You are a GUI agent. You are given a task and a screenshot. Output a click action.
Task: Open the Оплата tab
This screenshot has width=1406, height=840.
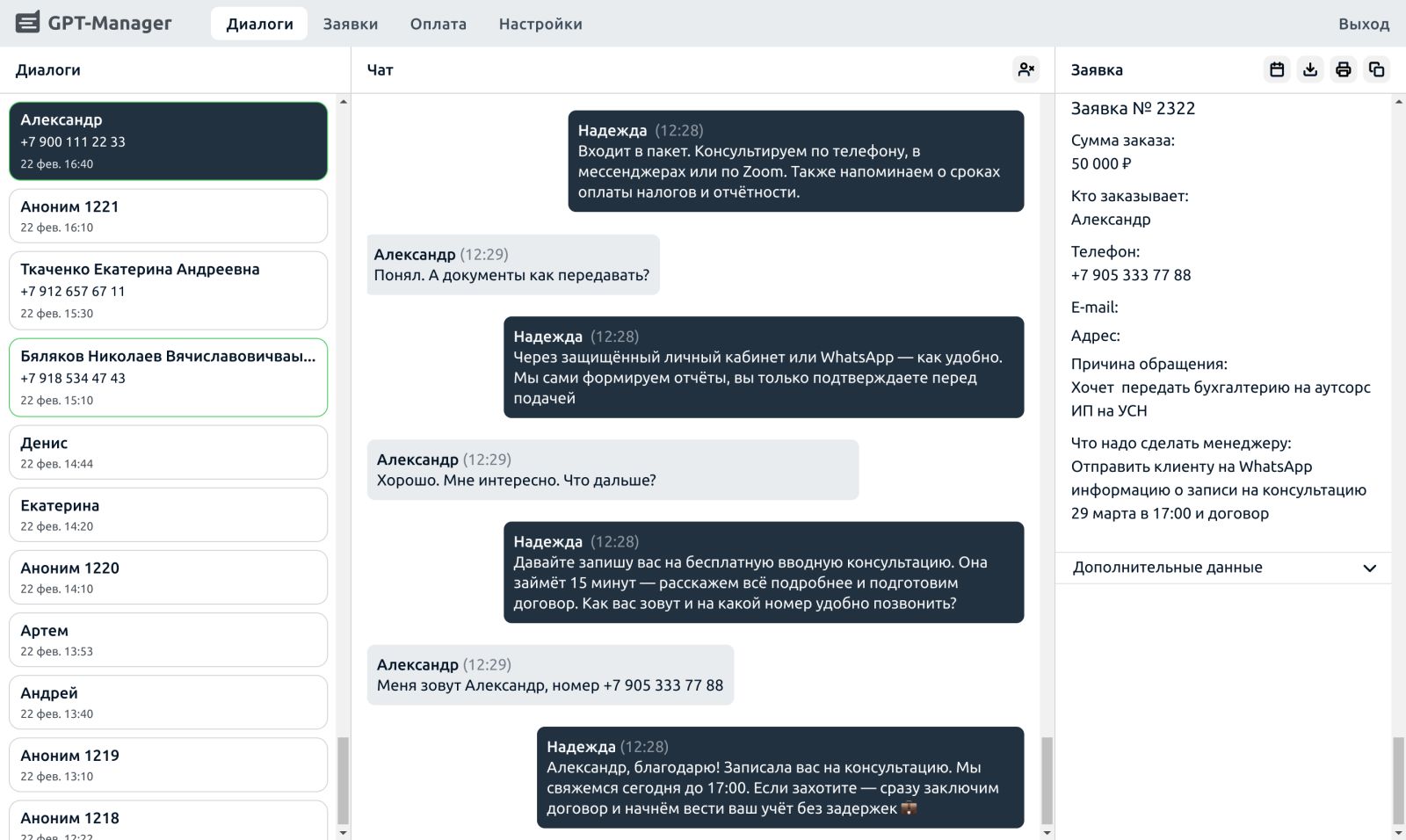click(x=438, y=24)
